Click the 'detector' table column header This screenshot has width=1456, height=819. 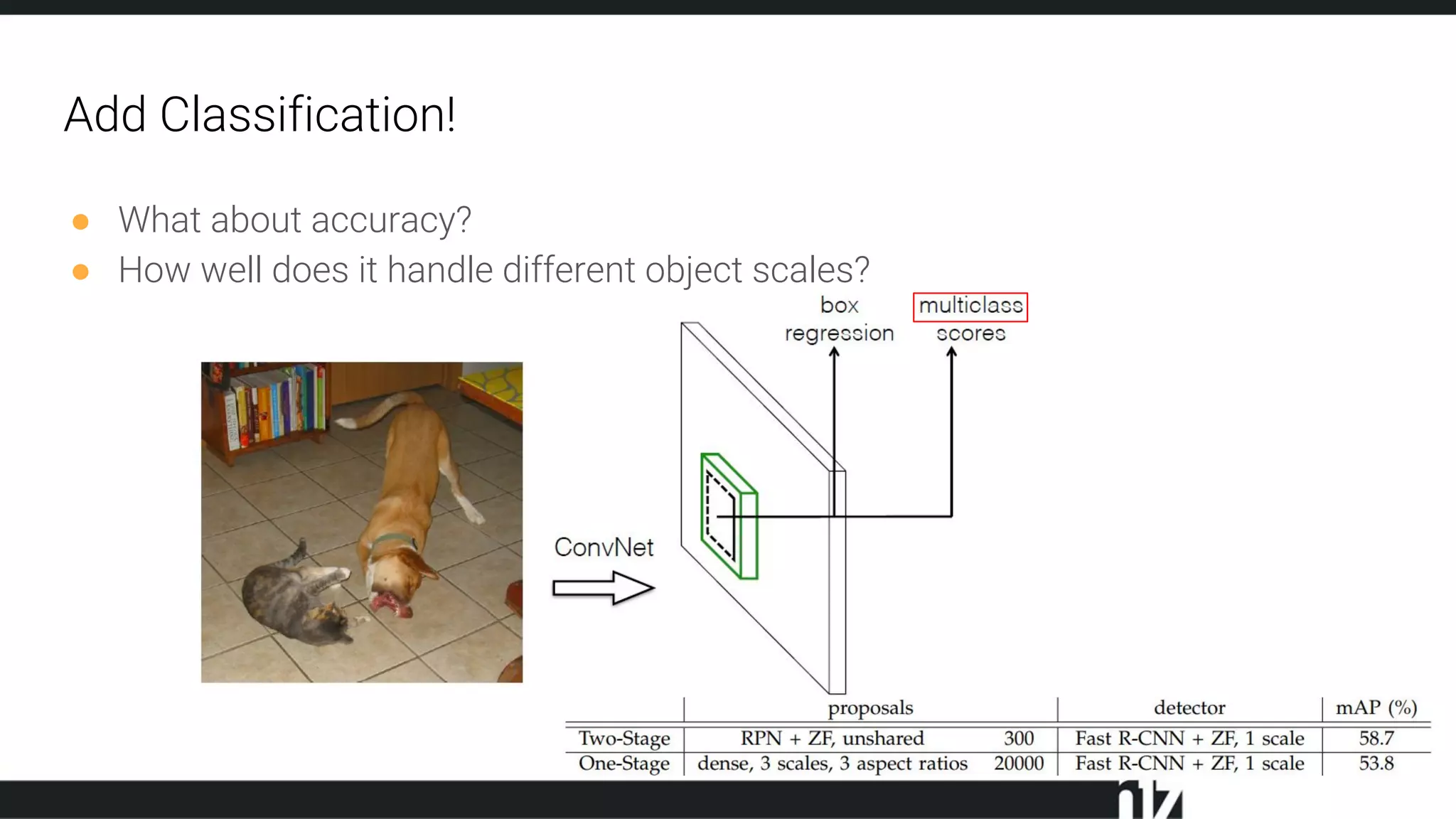[x=1189, y=708]
